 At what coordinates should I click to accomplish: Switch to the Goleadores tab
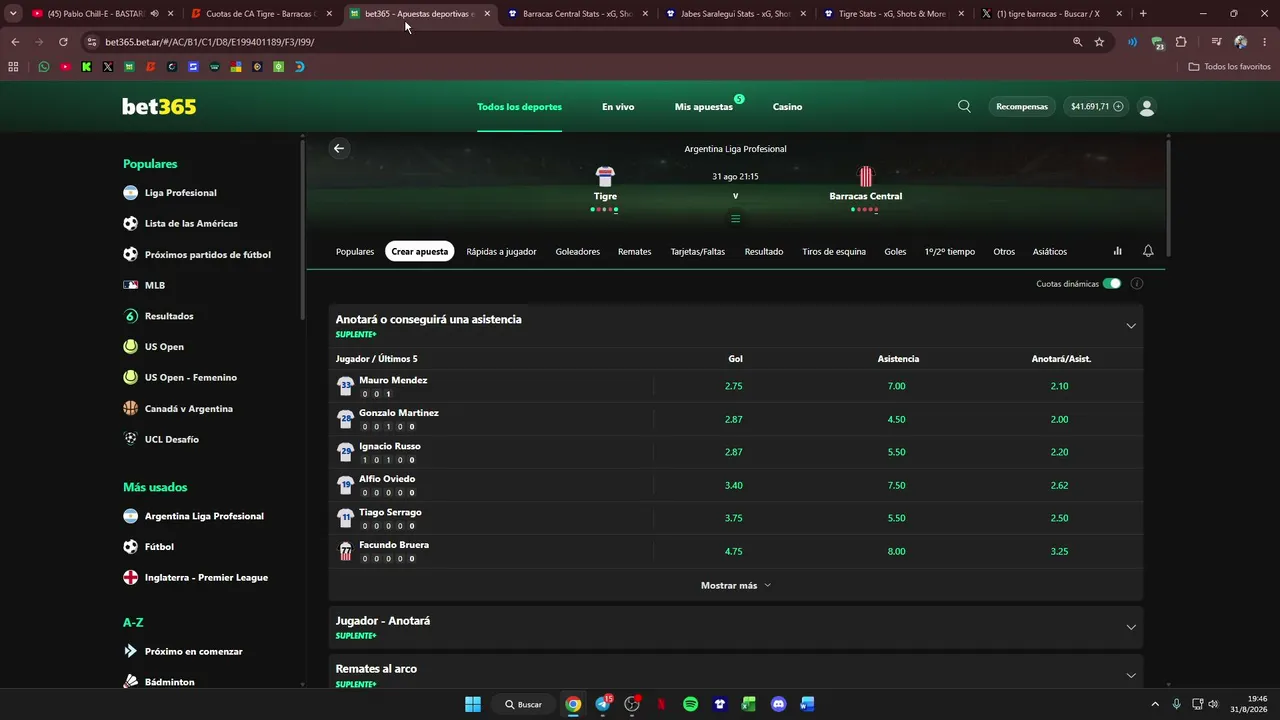578,251
